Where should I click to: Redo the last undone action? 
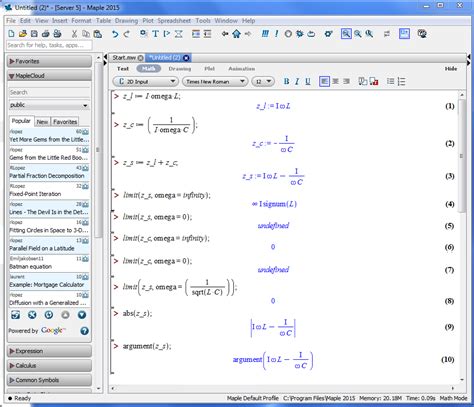(127, 34)
